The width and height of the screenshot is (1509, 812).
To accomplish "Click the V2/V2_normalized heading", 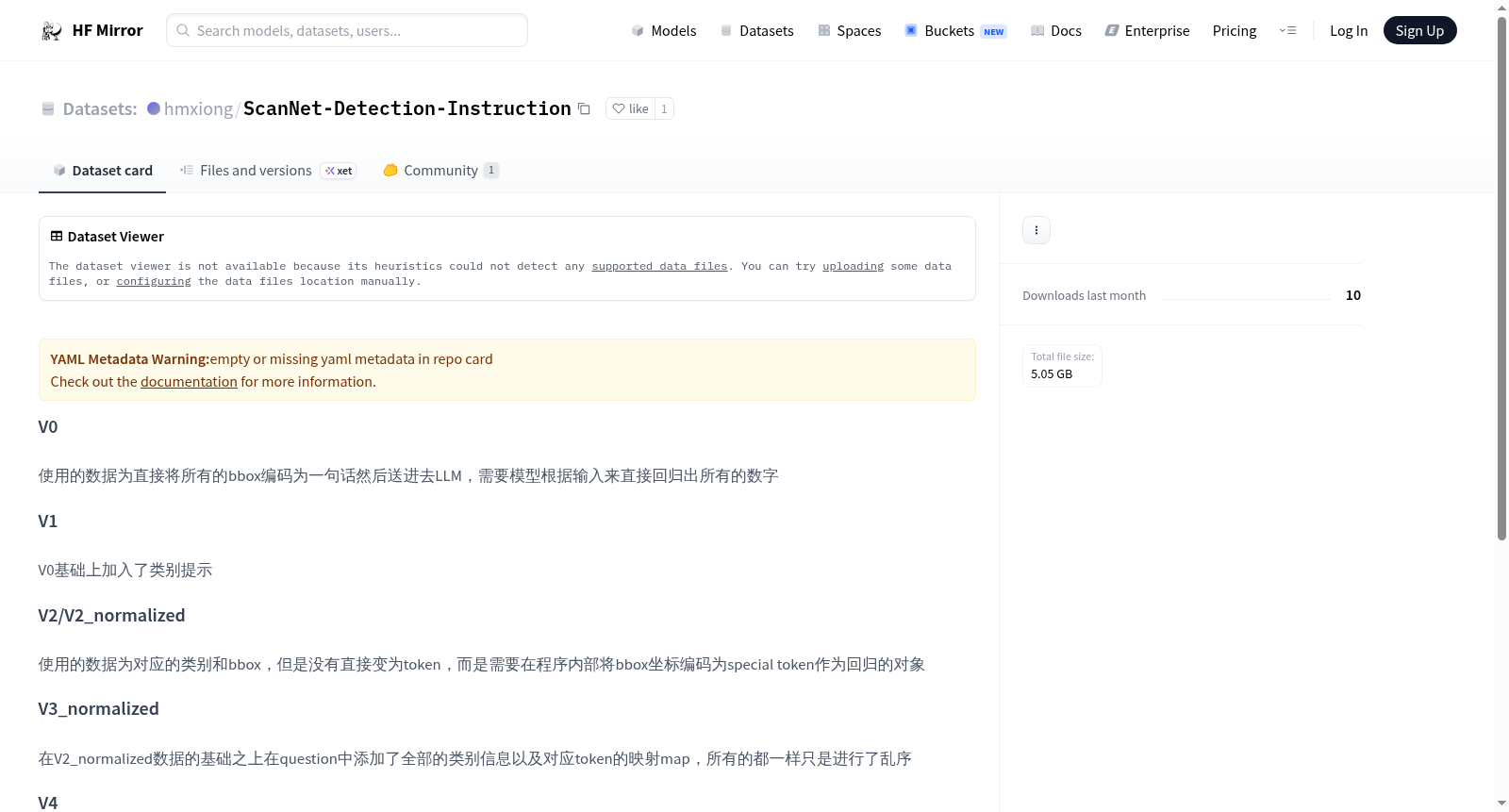I will point(111,616).
